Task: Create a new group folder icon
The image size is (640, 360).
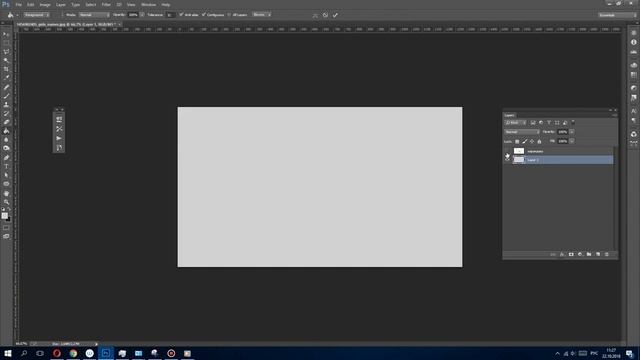Action: [x=589, y=254]
